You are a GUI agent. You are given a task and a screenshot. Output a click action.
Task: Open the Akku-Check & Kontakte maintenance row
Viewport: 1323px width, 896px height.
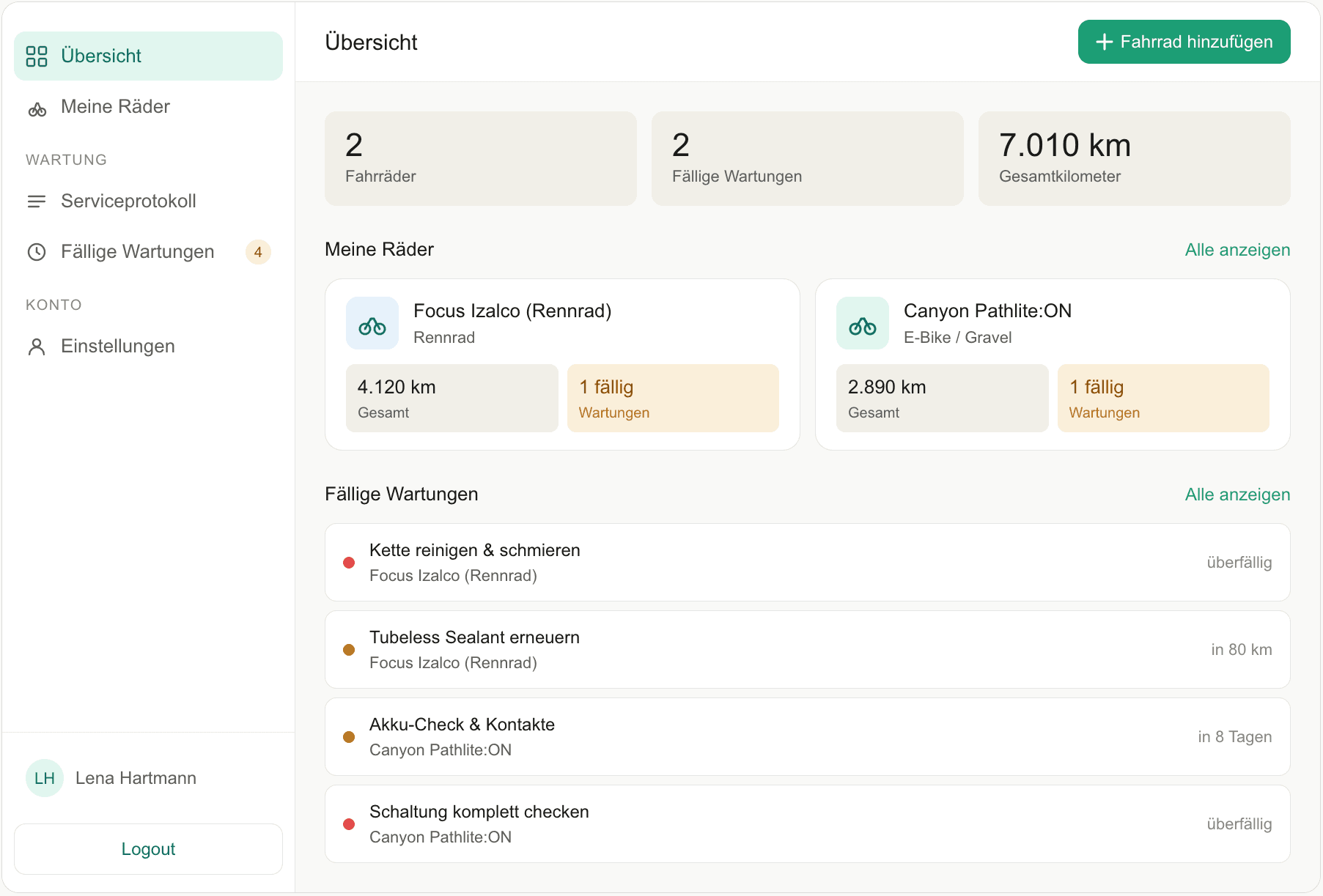point(807,737)
